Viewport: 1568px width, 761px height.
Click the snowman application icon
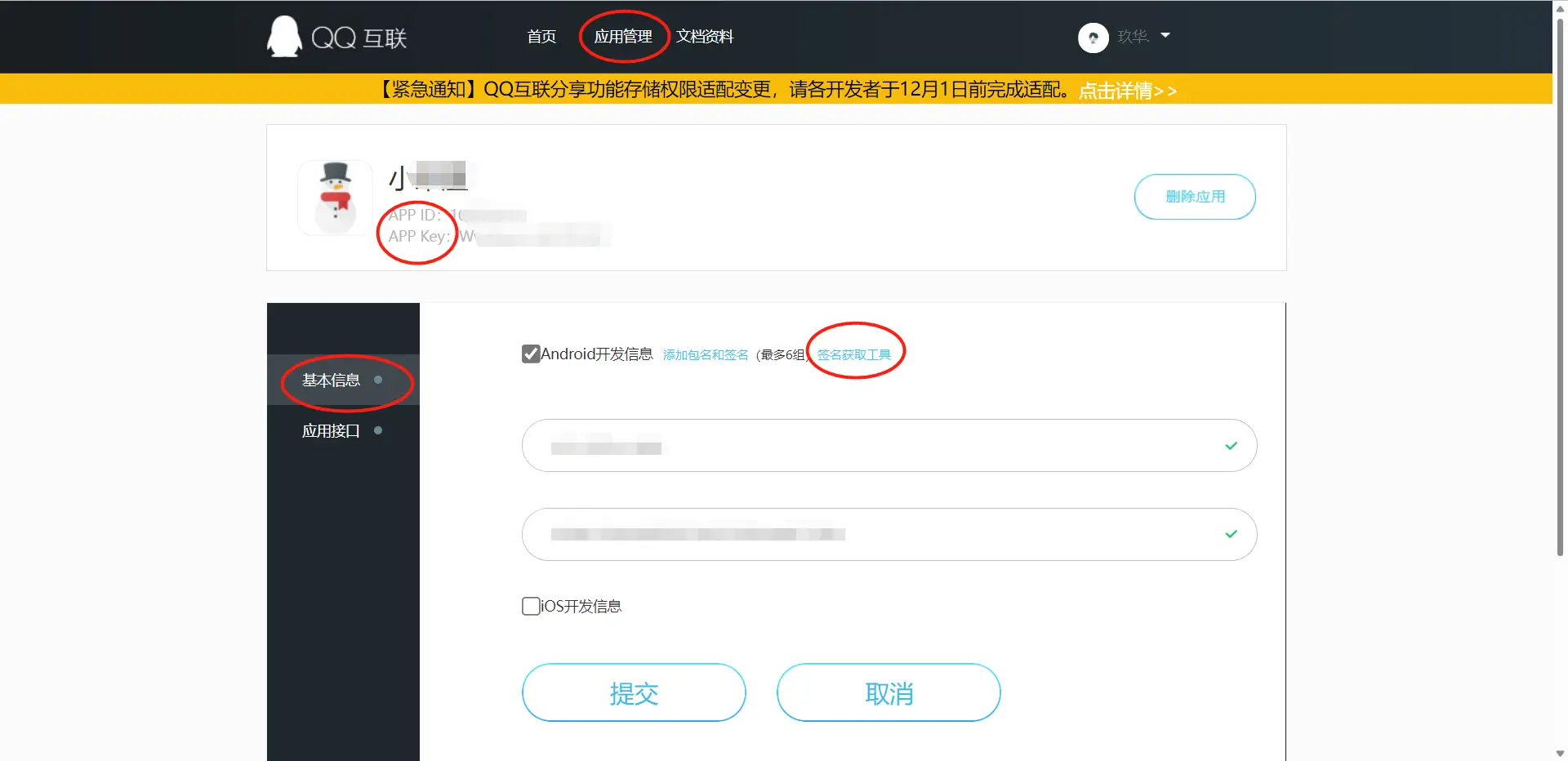[x=335, y=197]
